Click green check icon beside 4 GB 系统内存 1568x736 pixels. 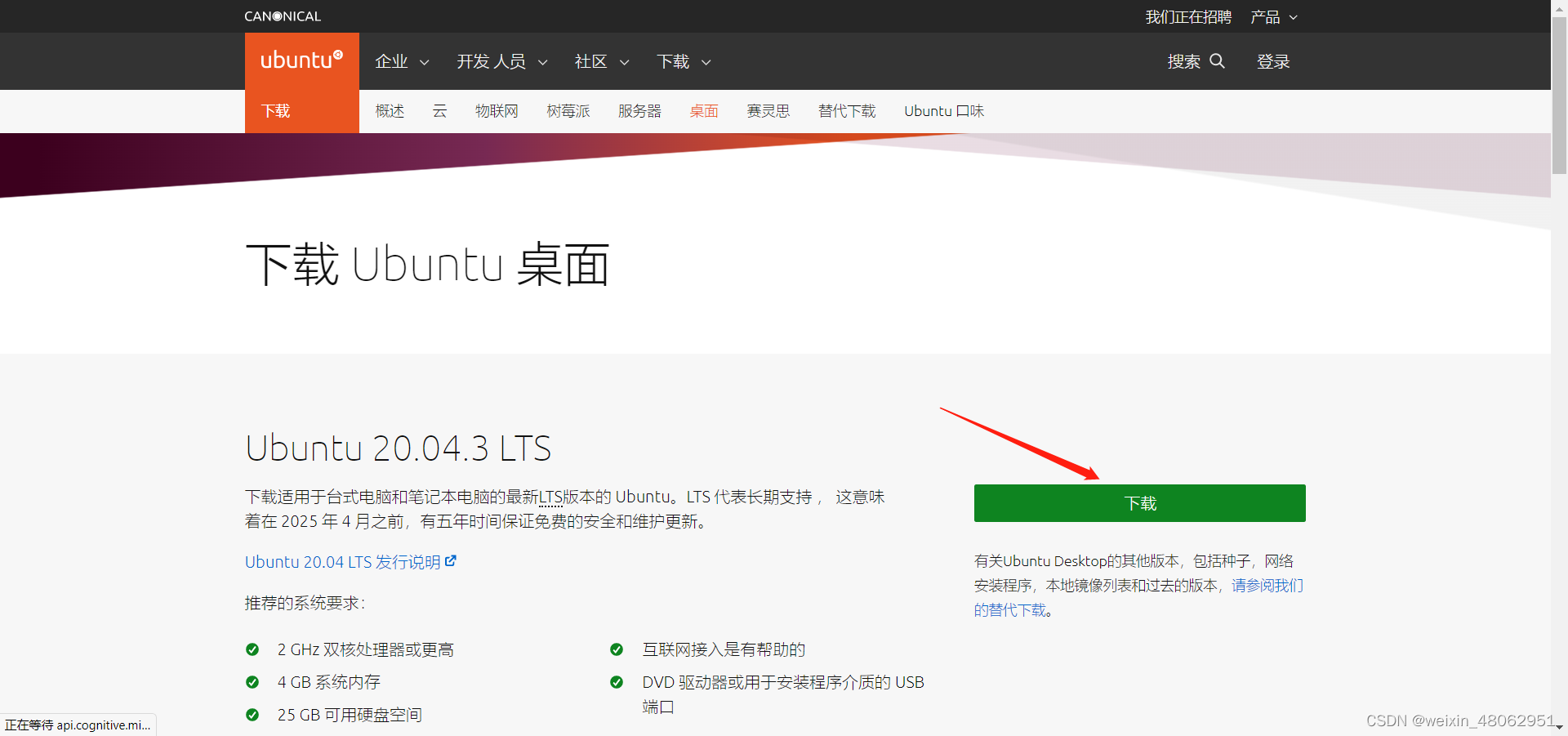point(252,682)
